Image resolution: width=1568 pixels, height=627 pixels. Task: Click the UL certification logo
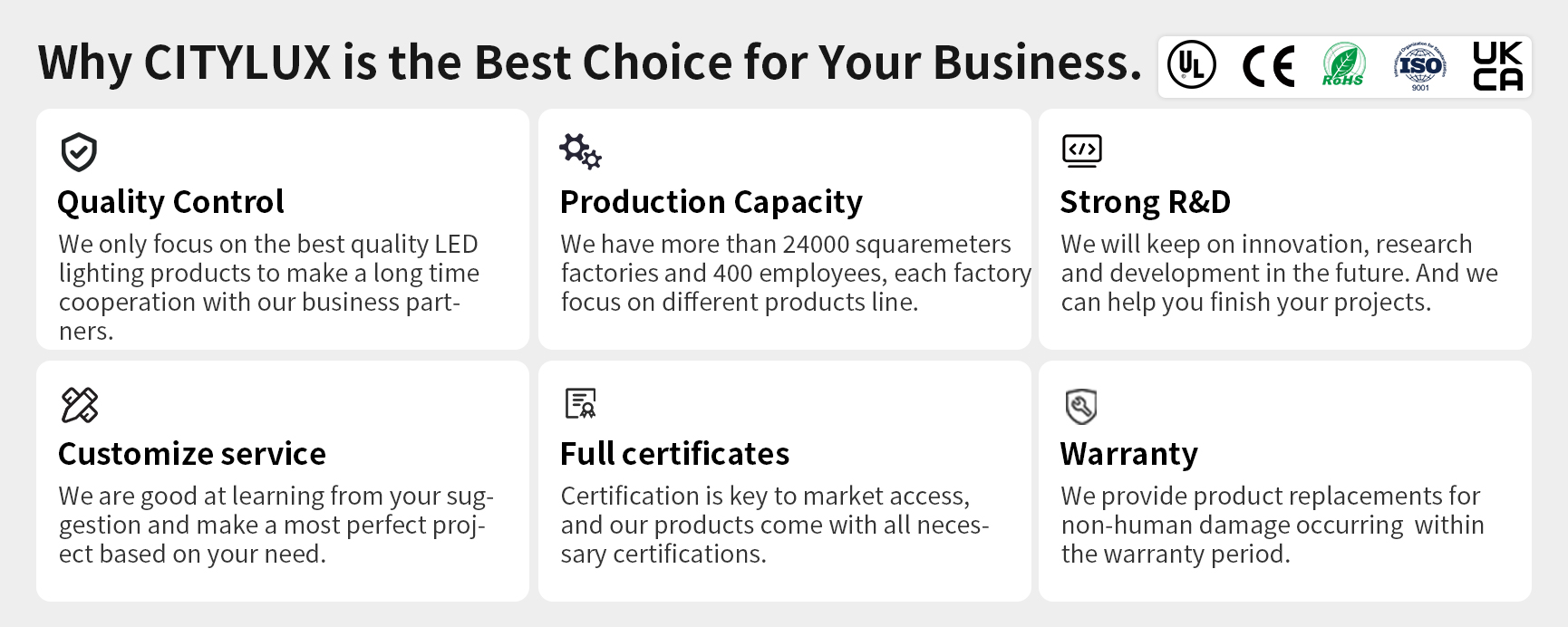(x=1191, y=65)
